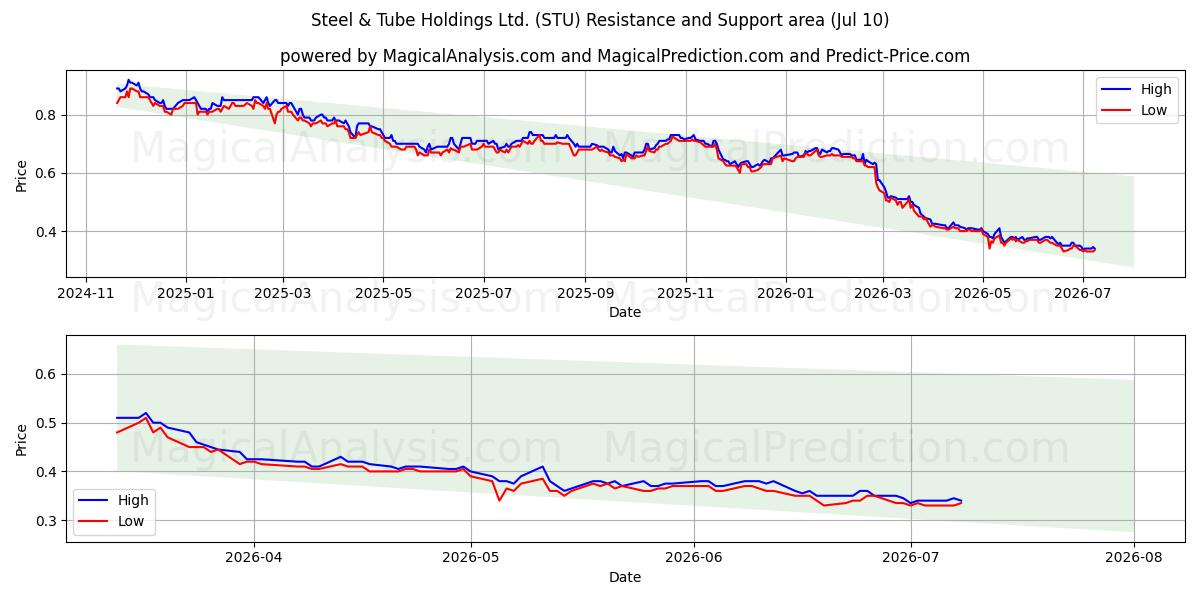Click 'High' in the bottom chart legend

point(132,500)
